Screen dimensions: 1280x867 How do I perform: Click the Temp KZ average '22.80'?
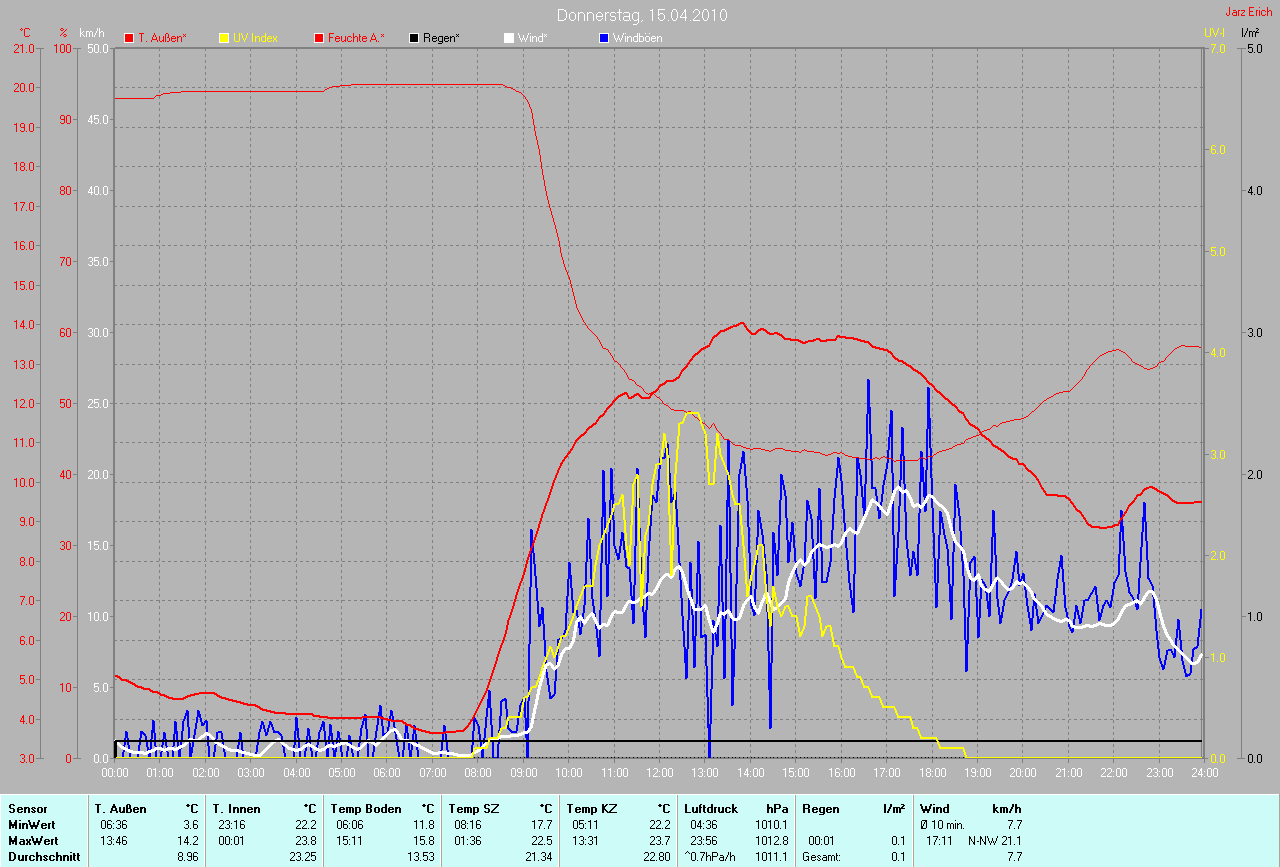[656, 857]
